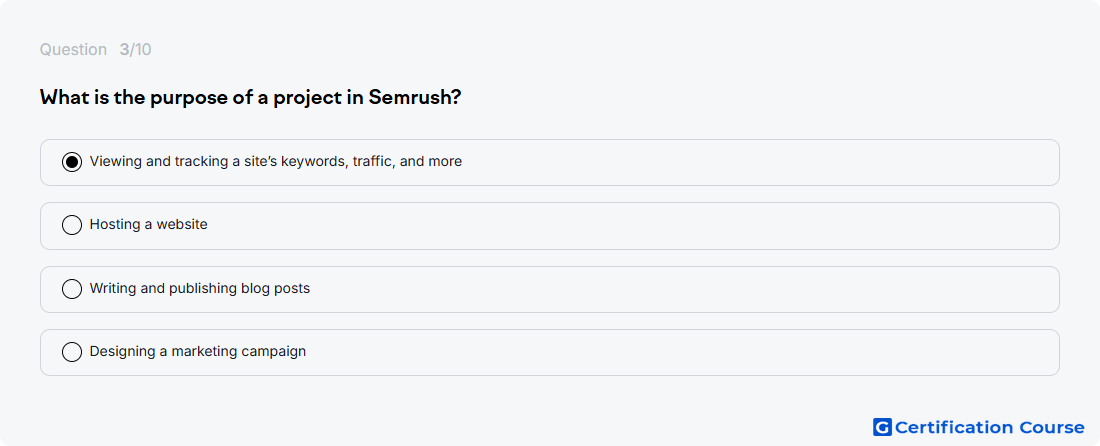This screenshot has width=1100, height=446.
Task: Click the word 'Semrush' in the heading
Action: click(414, 97)
